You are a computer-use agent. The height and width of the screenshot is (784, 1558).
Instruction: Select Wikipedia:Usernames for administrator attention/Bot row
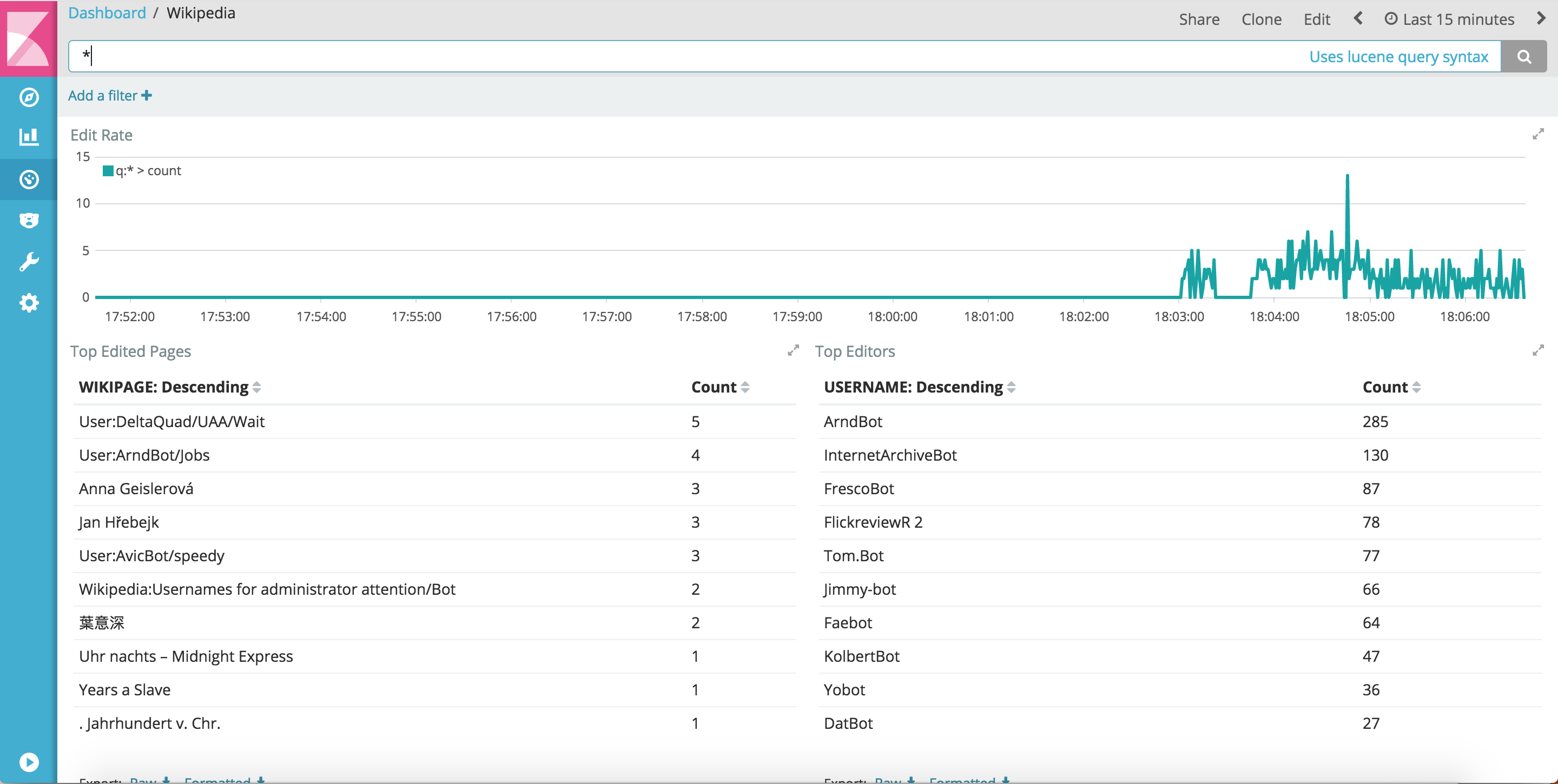click(x=435, y=589)
